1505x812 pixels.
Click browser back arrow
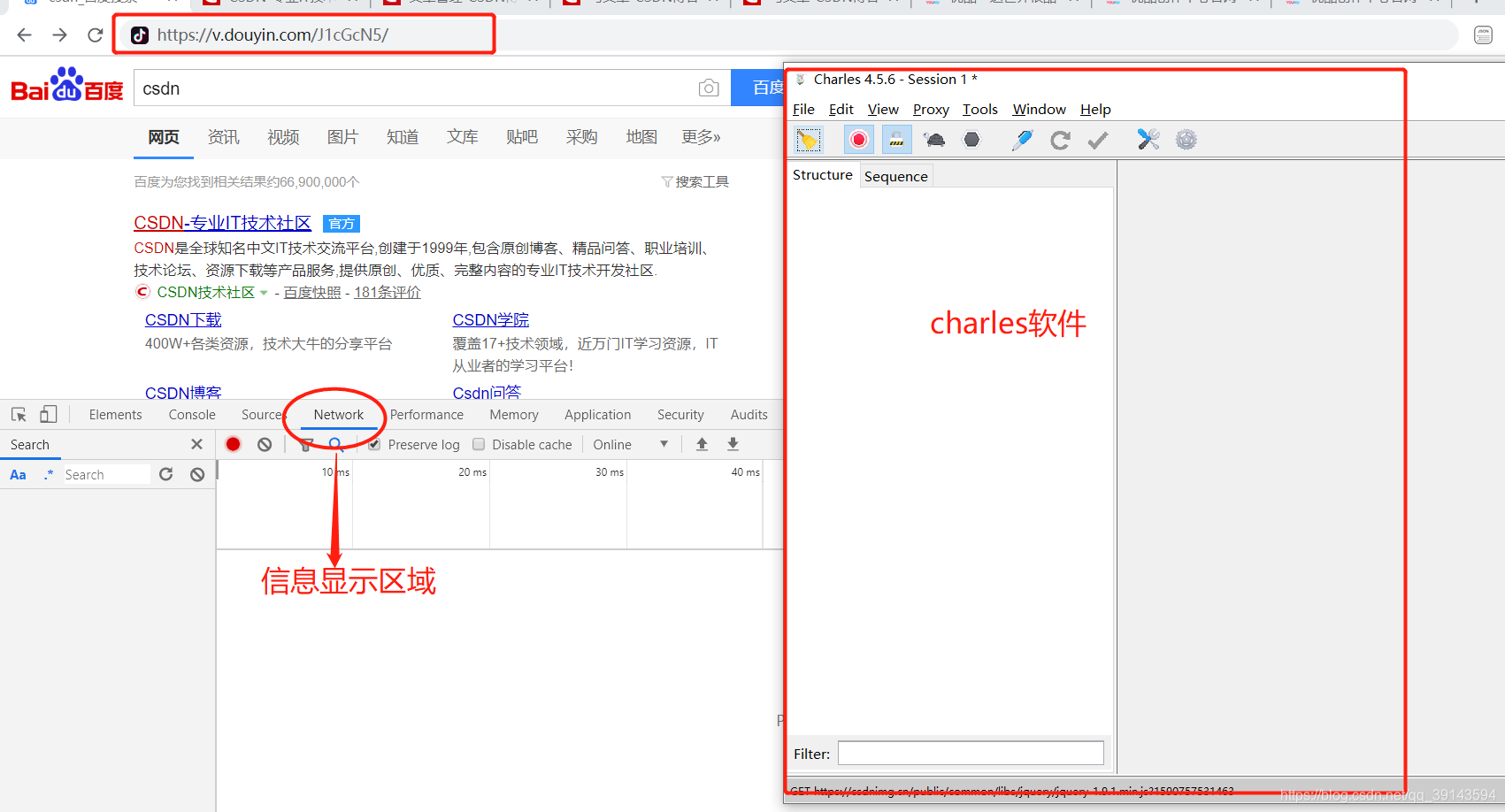(24, 34)
